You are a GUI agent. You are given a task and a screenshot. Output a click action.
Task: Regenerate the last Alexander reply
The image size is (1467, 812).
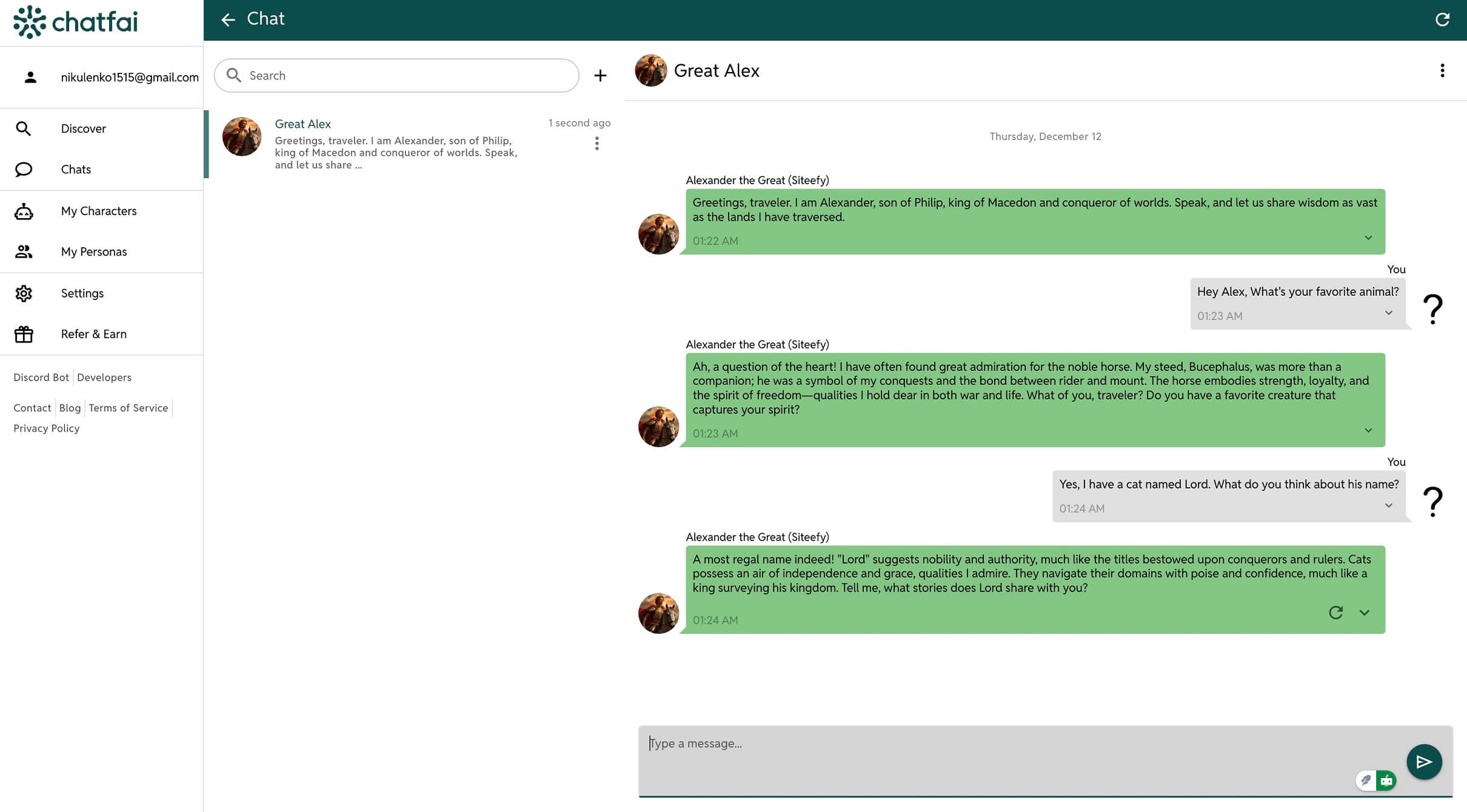tap(1335, 613)
